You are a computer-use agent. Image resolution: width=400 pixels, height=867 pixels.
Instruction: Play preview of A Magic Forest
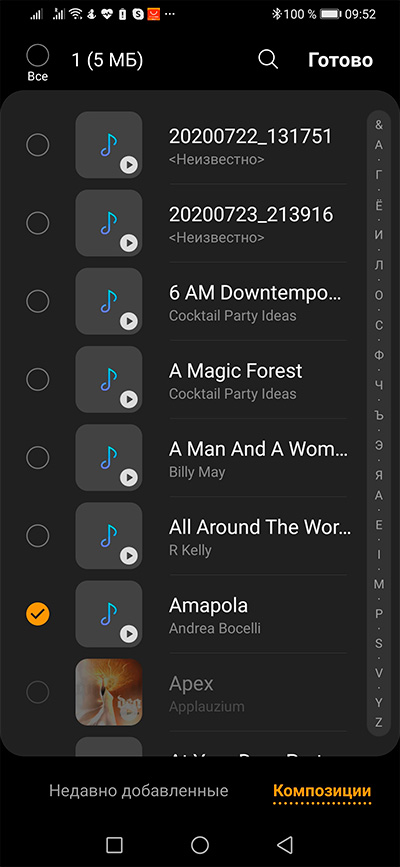(129, 399)
